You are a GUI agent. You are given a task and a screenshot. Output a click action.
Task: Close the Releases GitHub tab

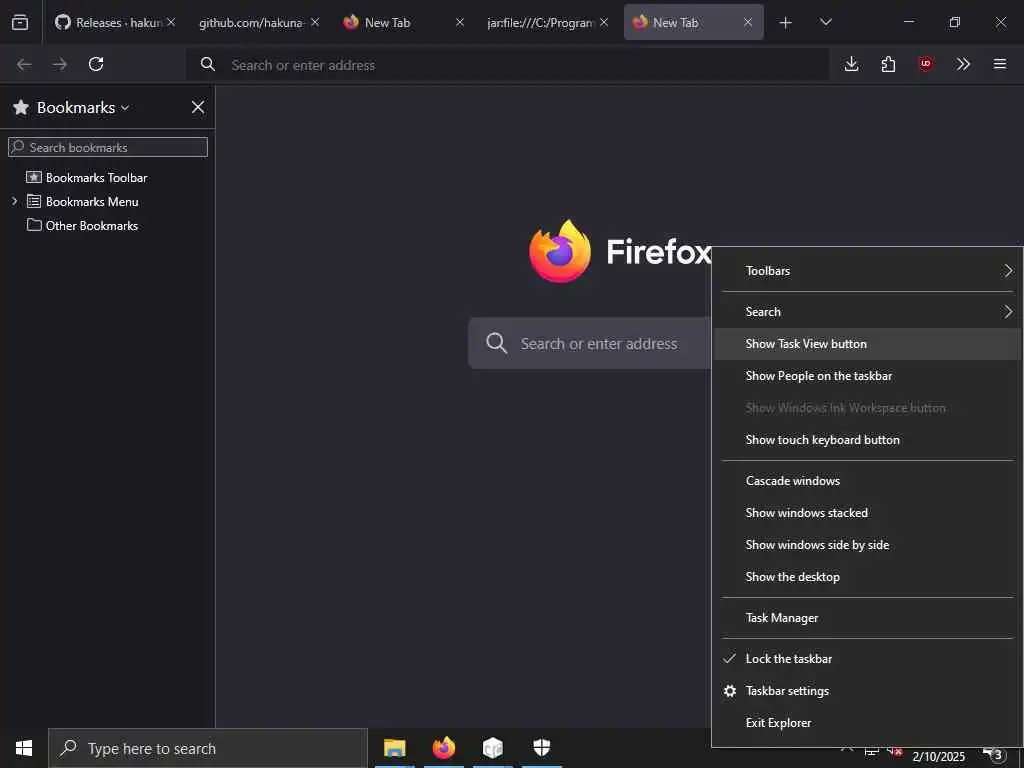(171, 22)
